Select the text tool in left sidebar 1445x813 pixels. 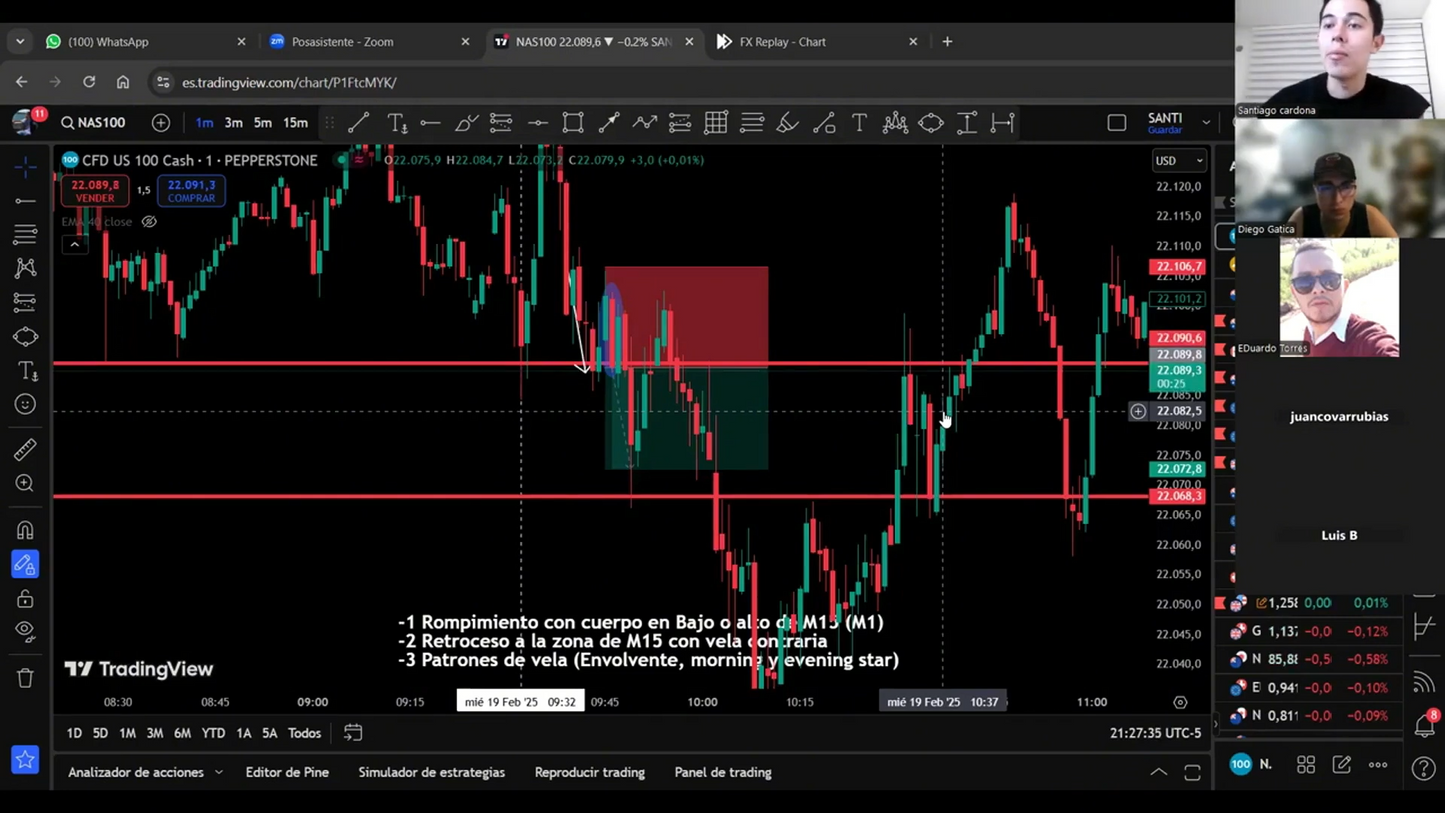coord(27,371)
